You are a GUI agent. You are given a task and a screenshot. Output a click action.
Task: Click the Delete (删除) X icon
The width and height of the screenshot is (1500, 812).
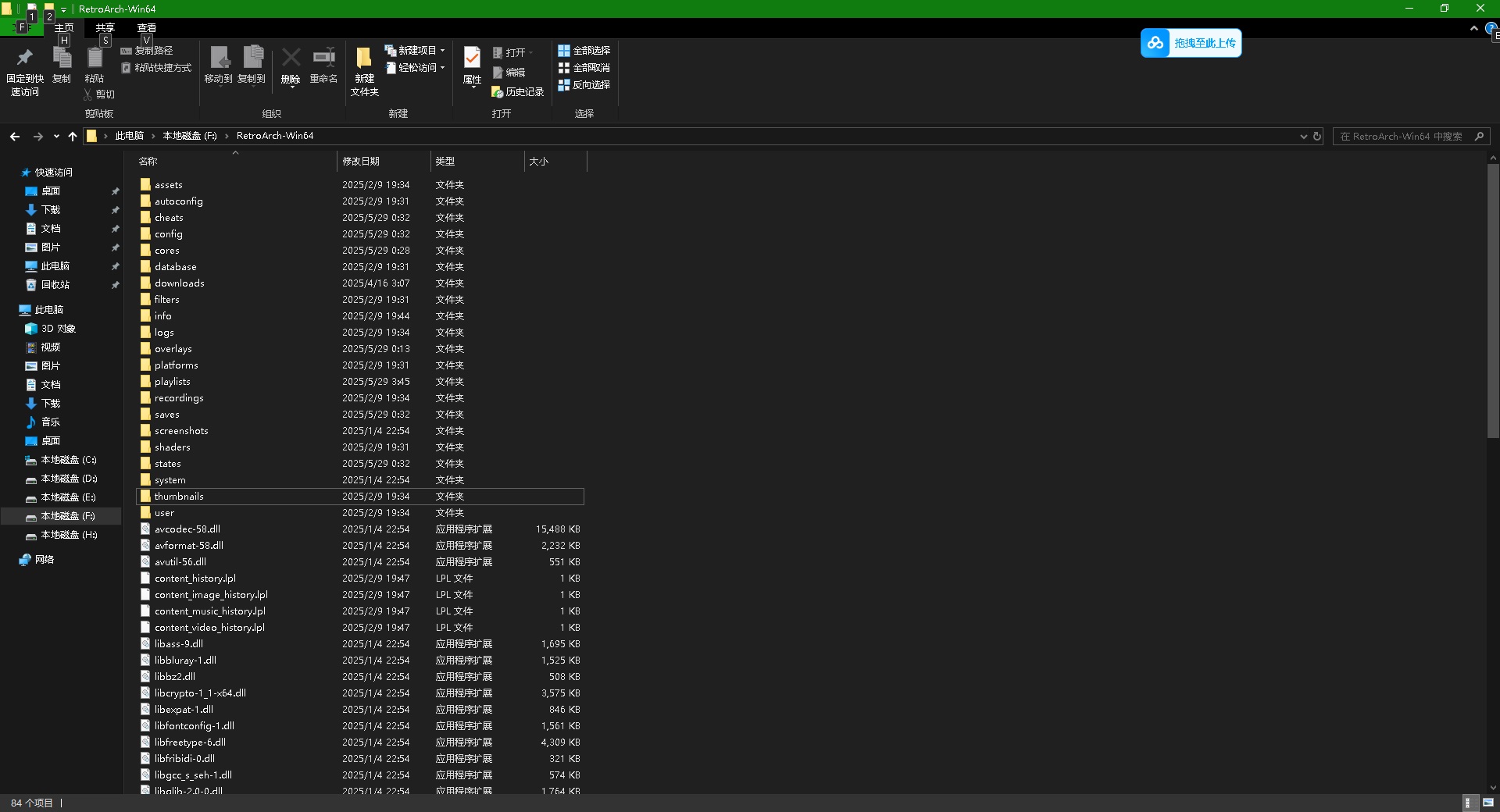tap(291, 57)
